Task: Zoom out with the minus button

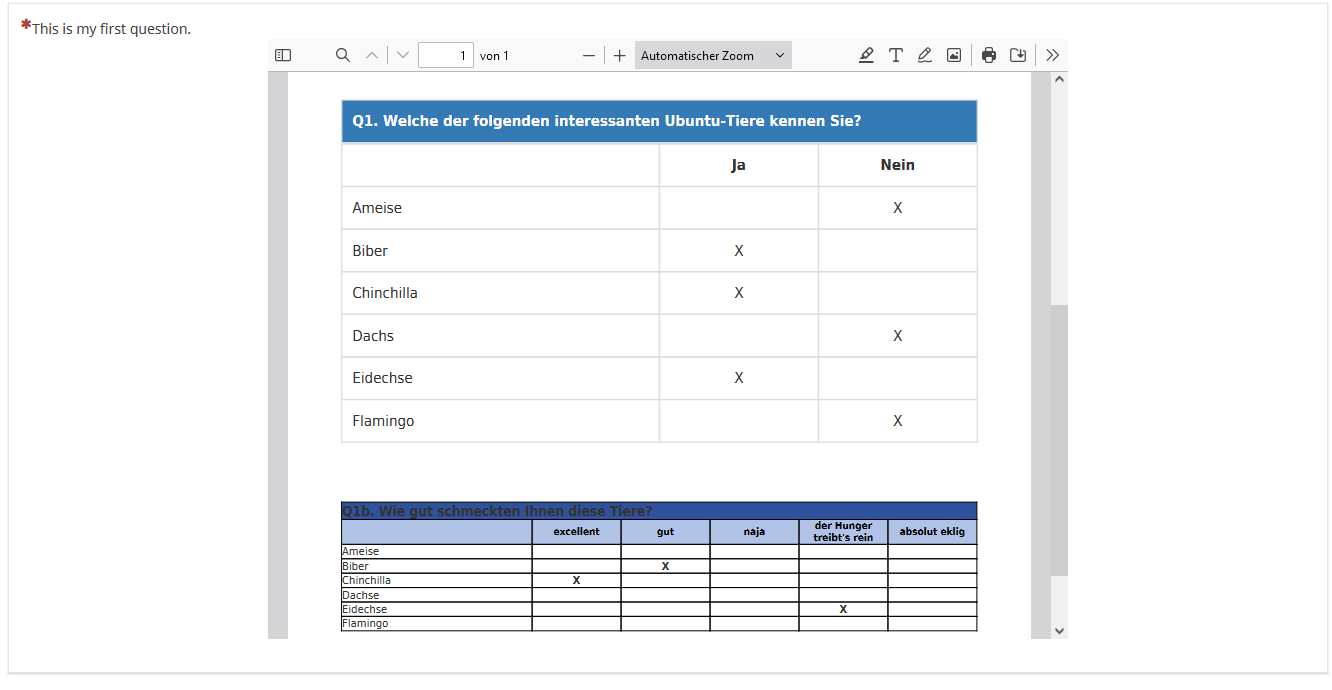Action: 589,56
